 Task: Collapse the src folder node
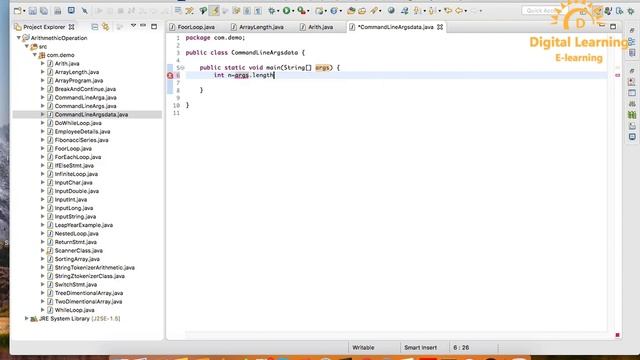point(27,47)
